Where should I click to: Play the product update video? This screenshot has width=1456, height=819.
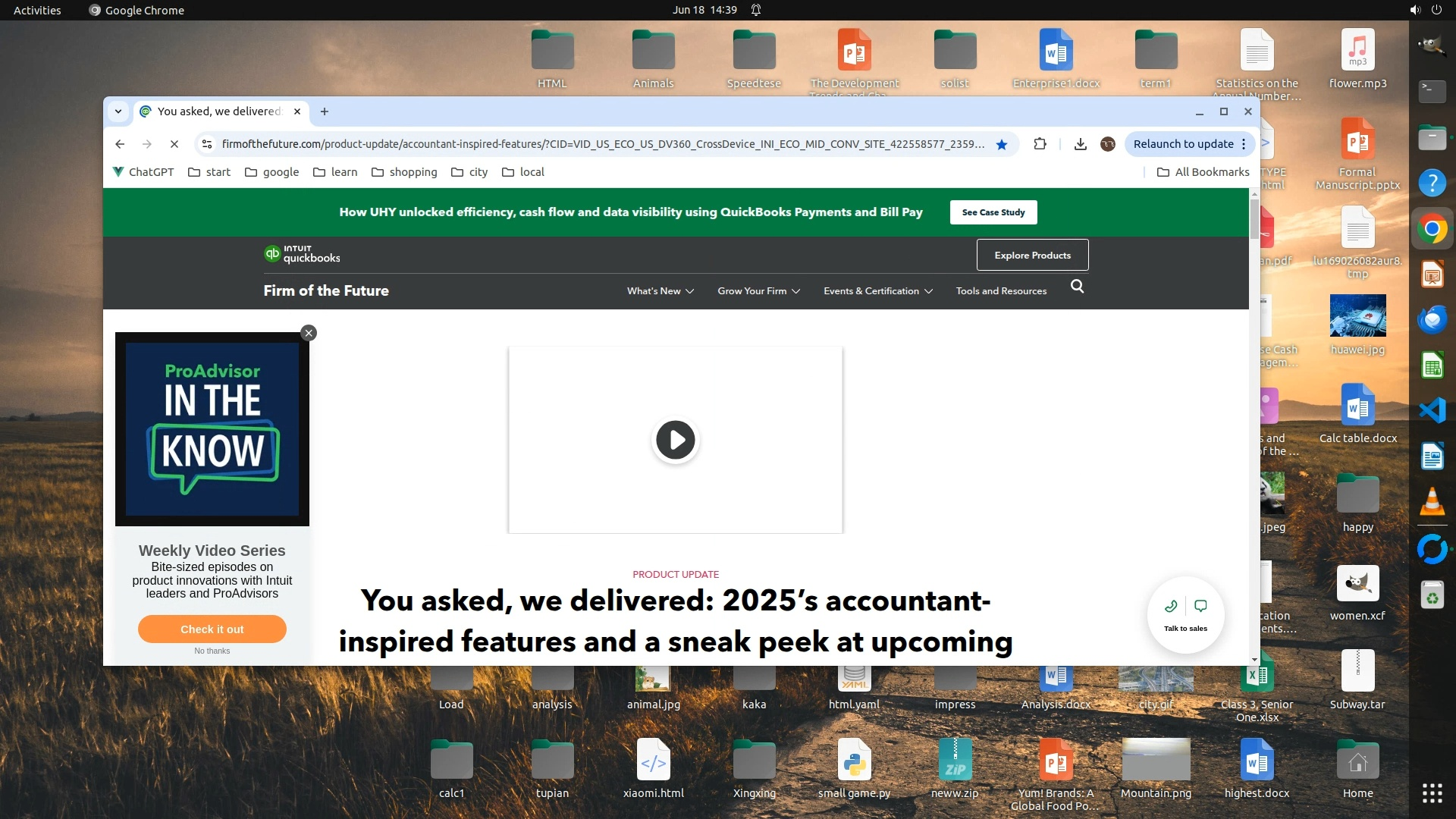tap(675, 440)
